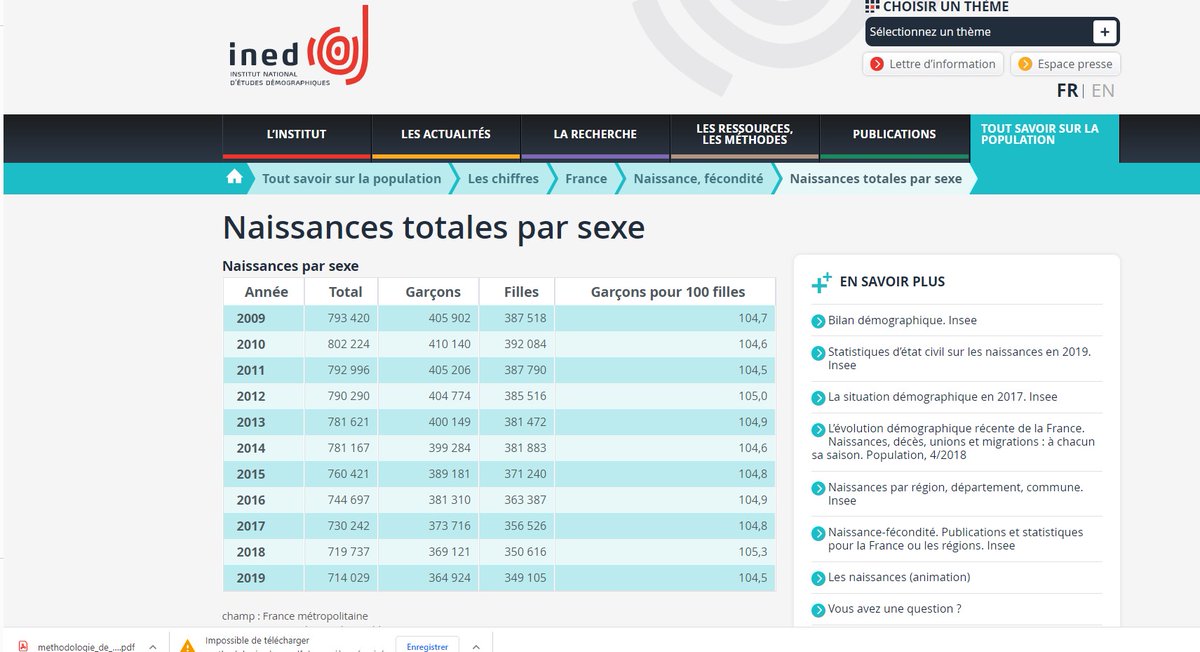This screenshot has height=652, width=1200.
Task: Click the ratio value 105,3
Action: tap(753, 551)
